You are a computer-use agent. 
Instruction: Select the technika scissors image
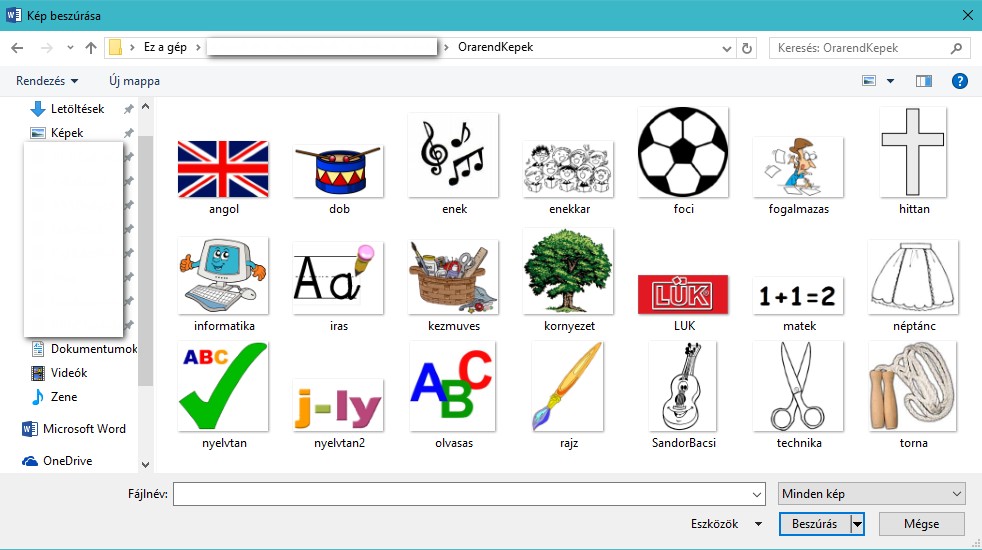tap(799, 387)
